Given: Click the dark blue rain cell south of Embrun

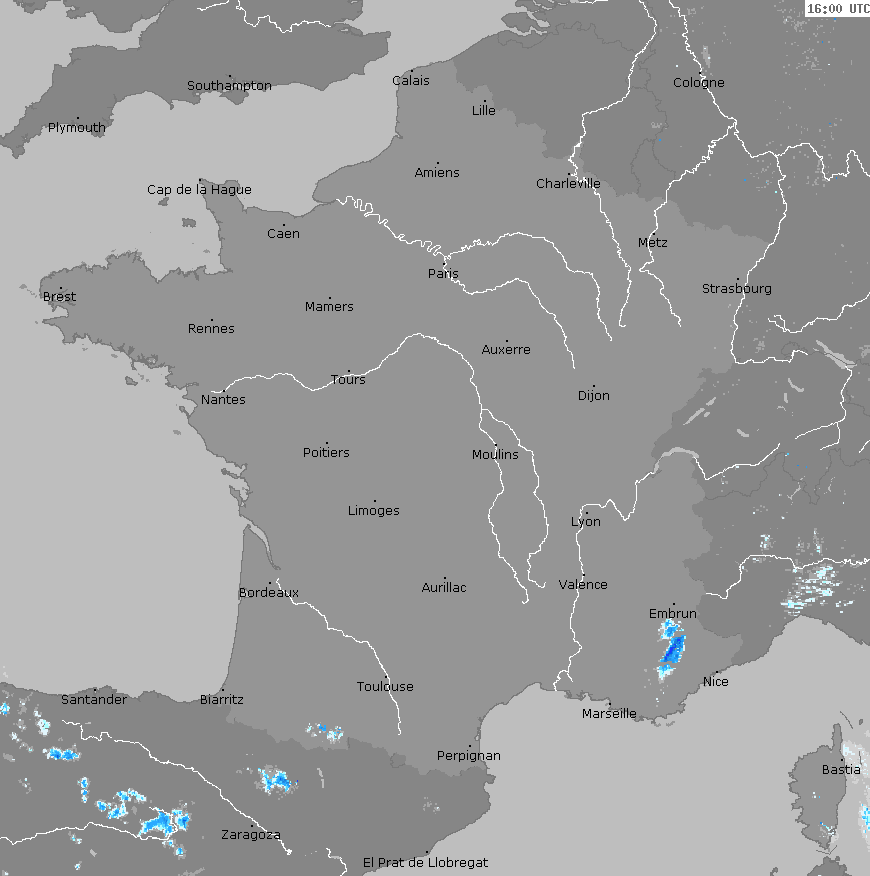Looking at the screenshot, I should click(x=674, y=649).
